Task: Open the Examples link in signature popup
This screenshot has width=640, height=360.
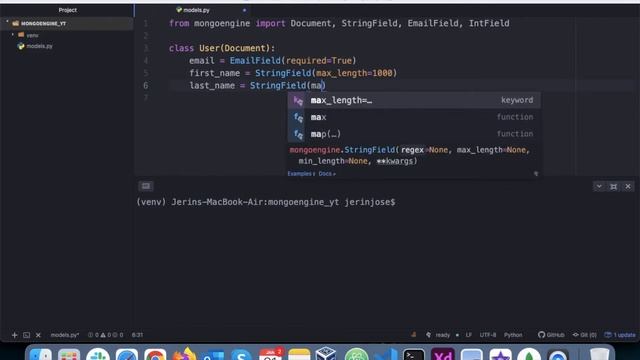Action: click(x=301, y=174)
